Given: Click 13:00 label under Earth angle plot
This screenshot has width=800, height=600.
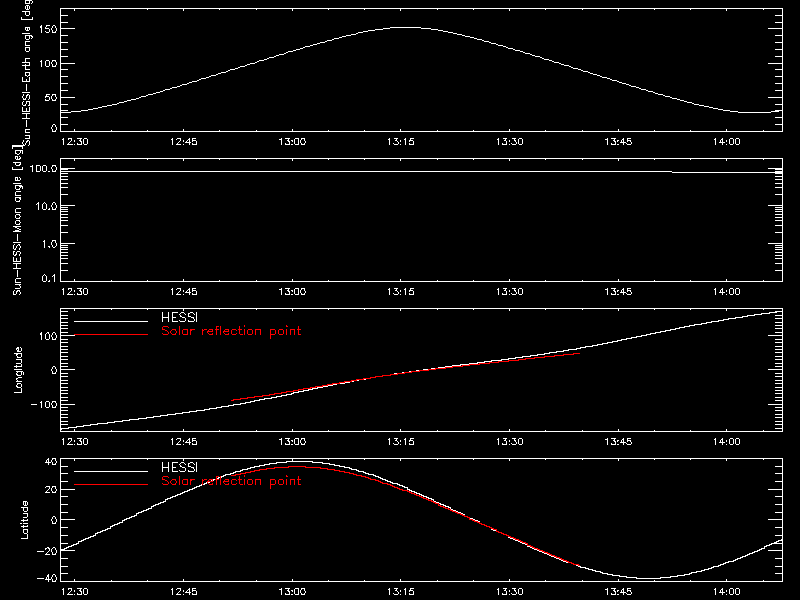Looking at the screenshot, I should pyautogui.click(x=292, y=141).
